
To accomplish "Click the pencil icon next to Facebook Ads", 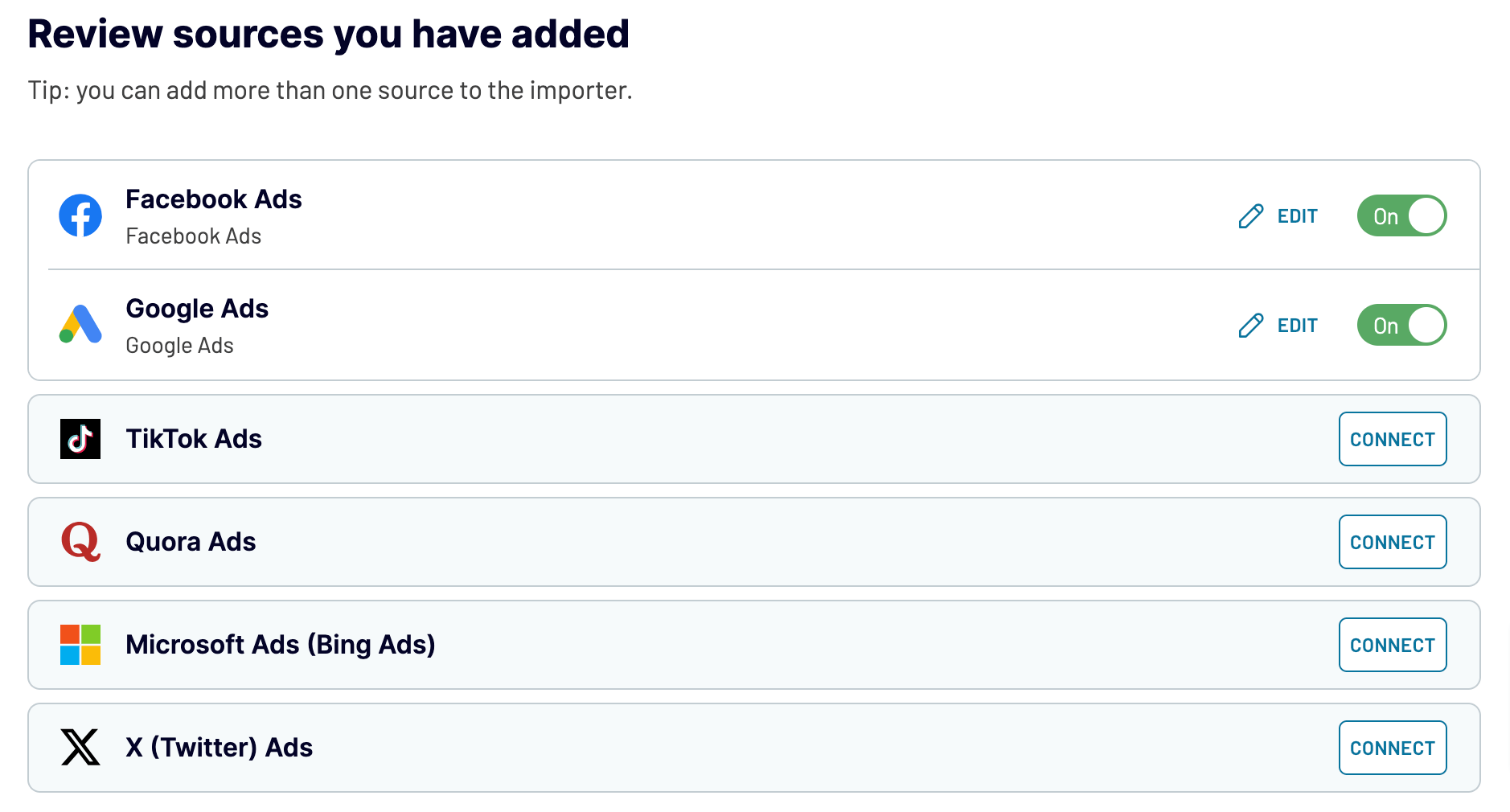I will pyautogui.click(x=1251, y=215).
